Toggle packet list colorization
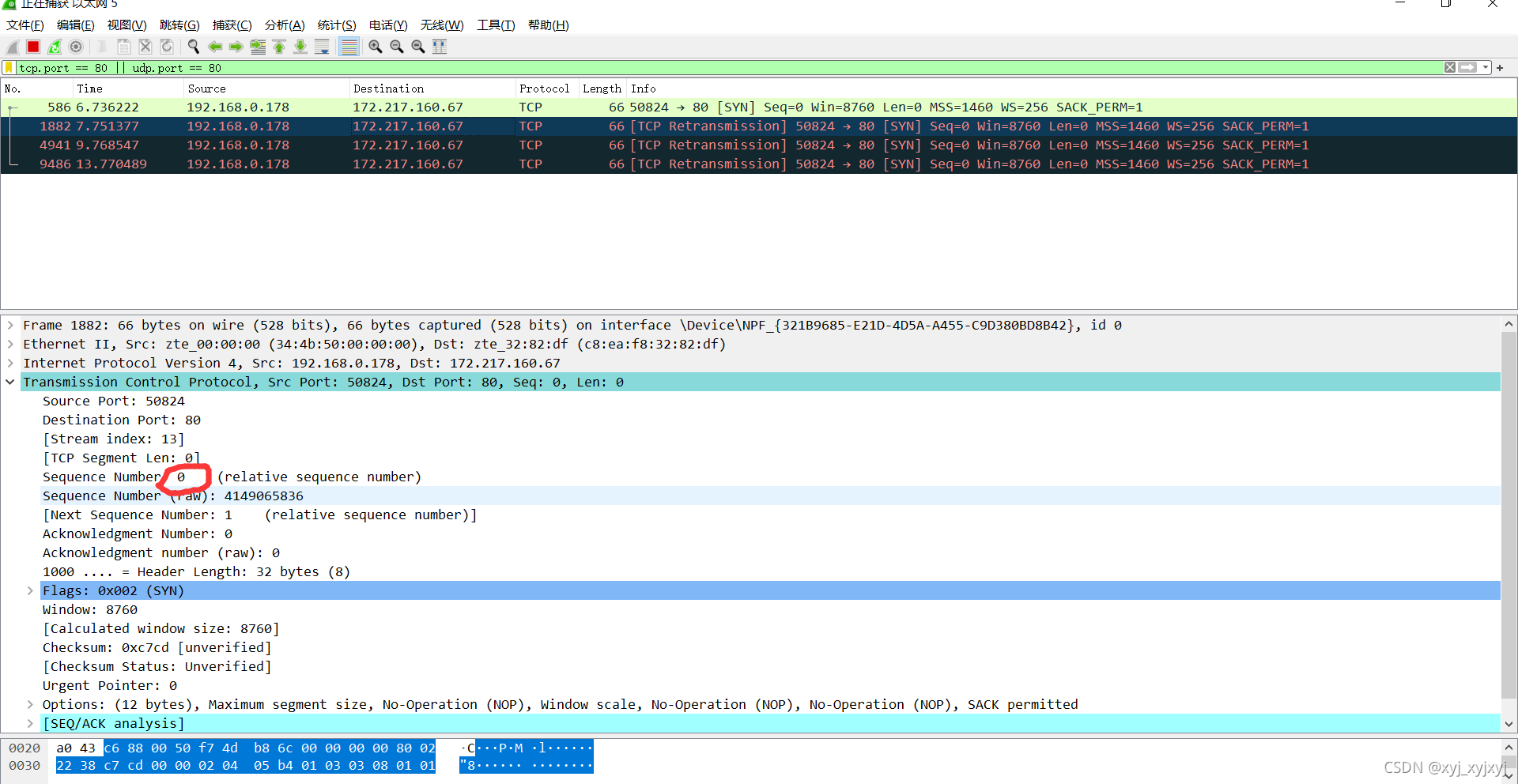 tap(349, 47)
